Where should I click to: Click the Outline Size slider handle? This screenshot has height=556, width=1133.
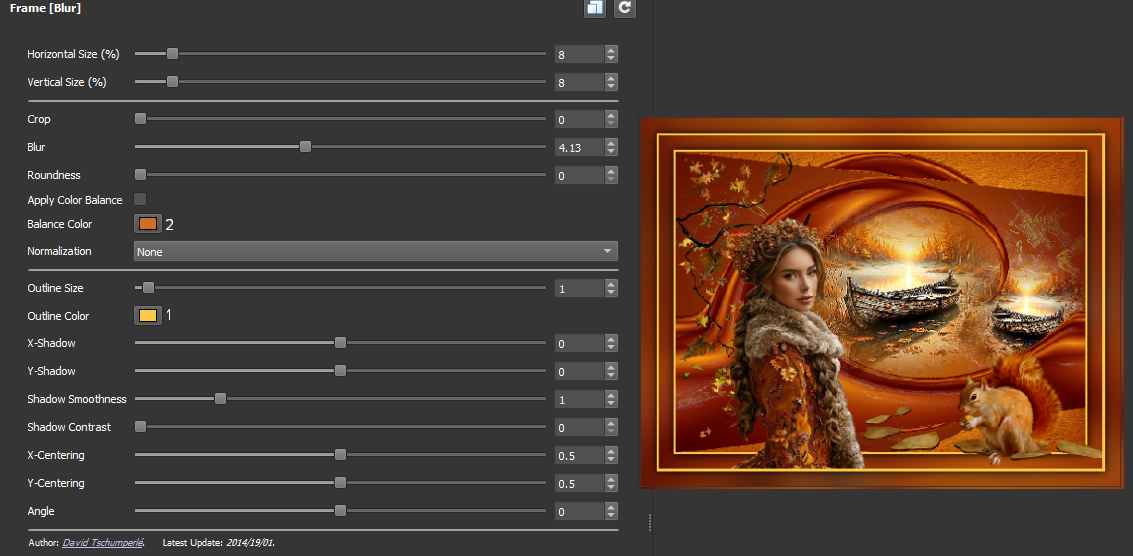pos(148,288)
